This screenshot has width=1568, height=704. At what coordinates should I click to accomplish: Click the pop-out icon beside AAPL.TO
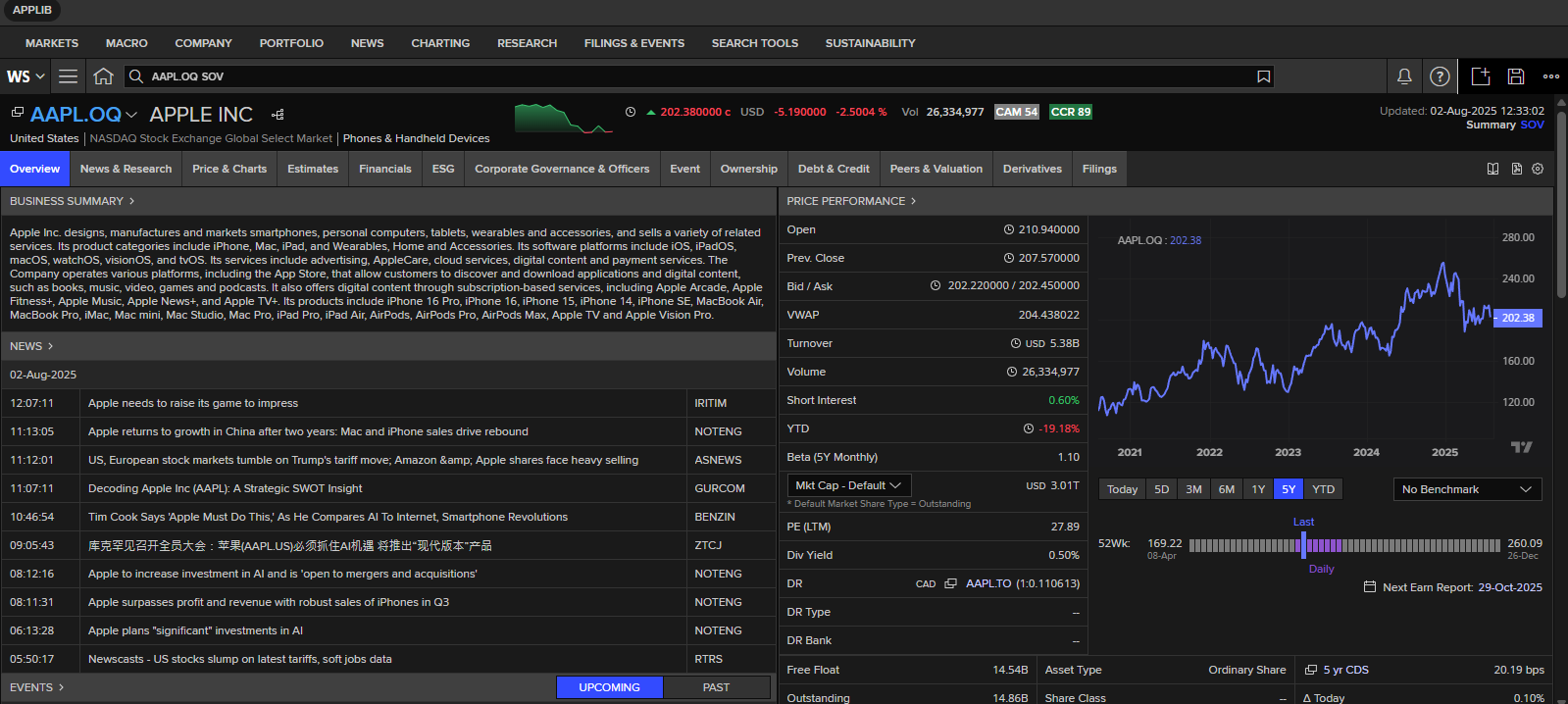click(x=950, y=583)
